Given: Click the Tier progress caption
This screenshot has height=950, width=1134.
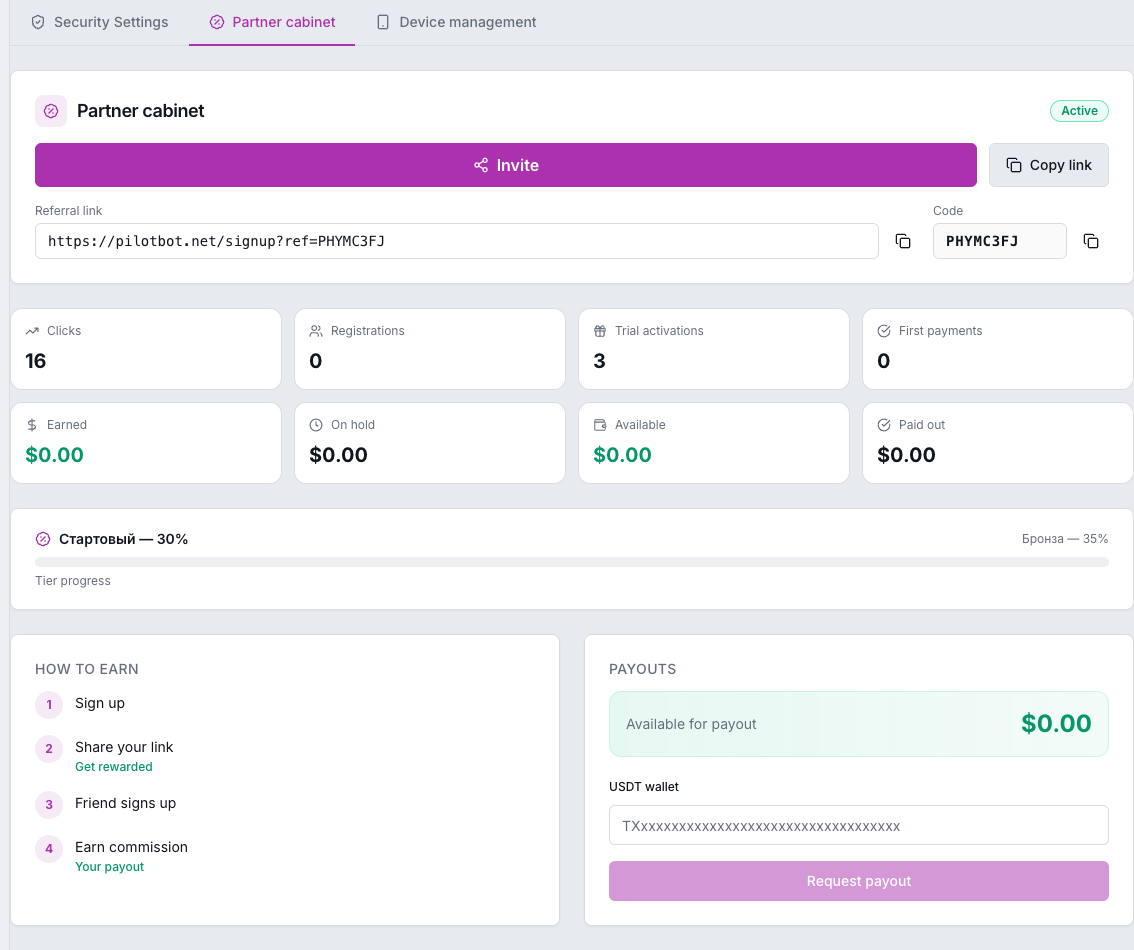Looking at the screenshot, I should coord(73,581).
